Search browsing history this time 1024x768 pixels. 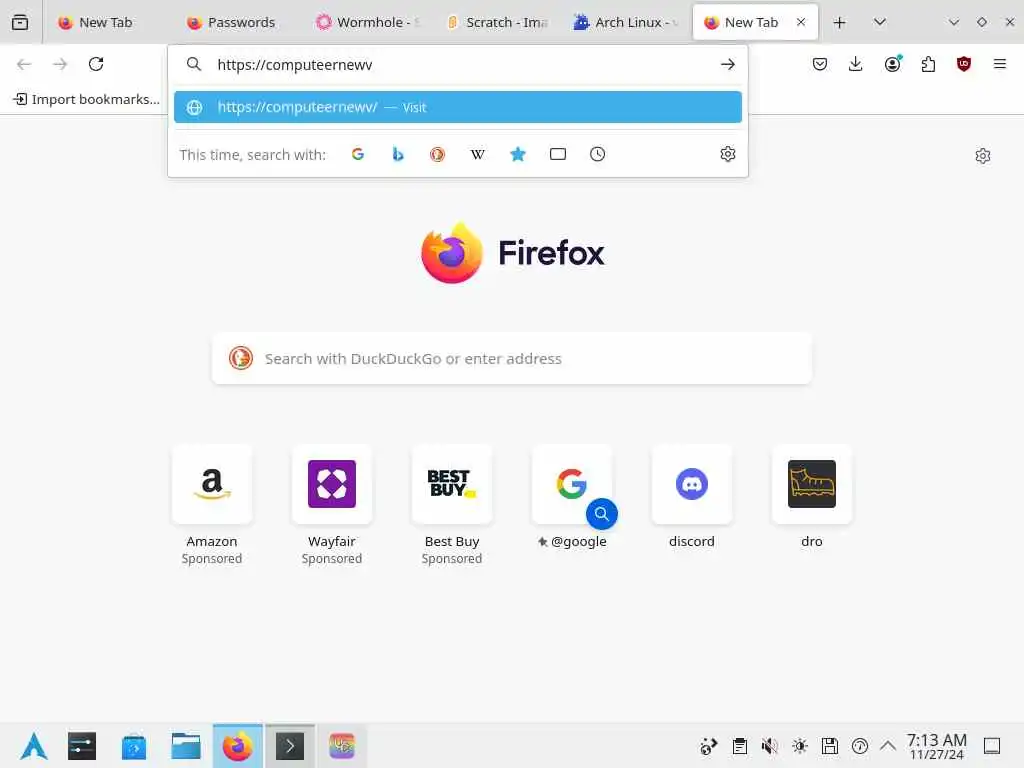598,154
